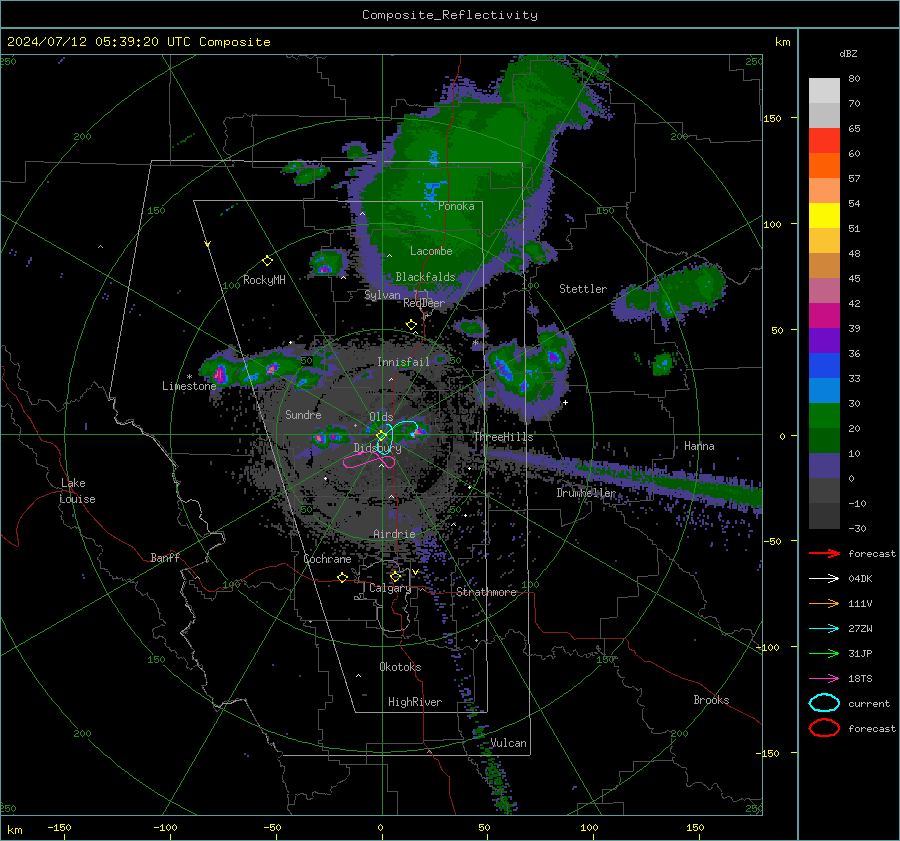The image size is (900, 841).
Task: Click the Sundre city label
Action: click(303, 414)
